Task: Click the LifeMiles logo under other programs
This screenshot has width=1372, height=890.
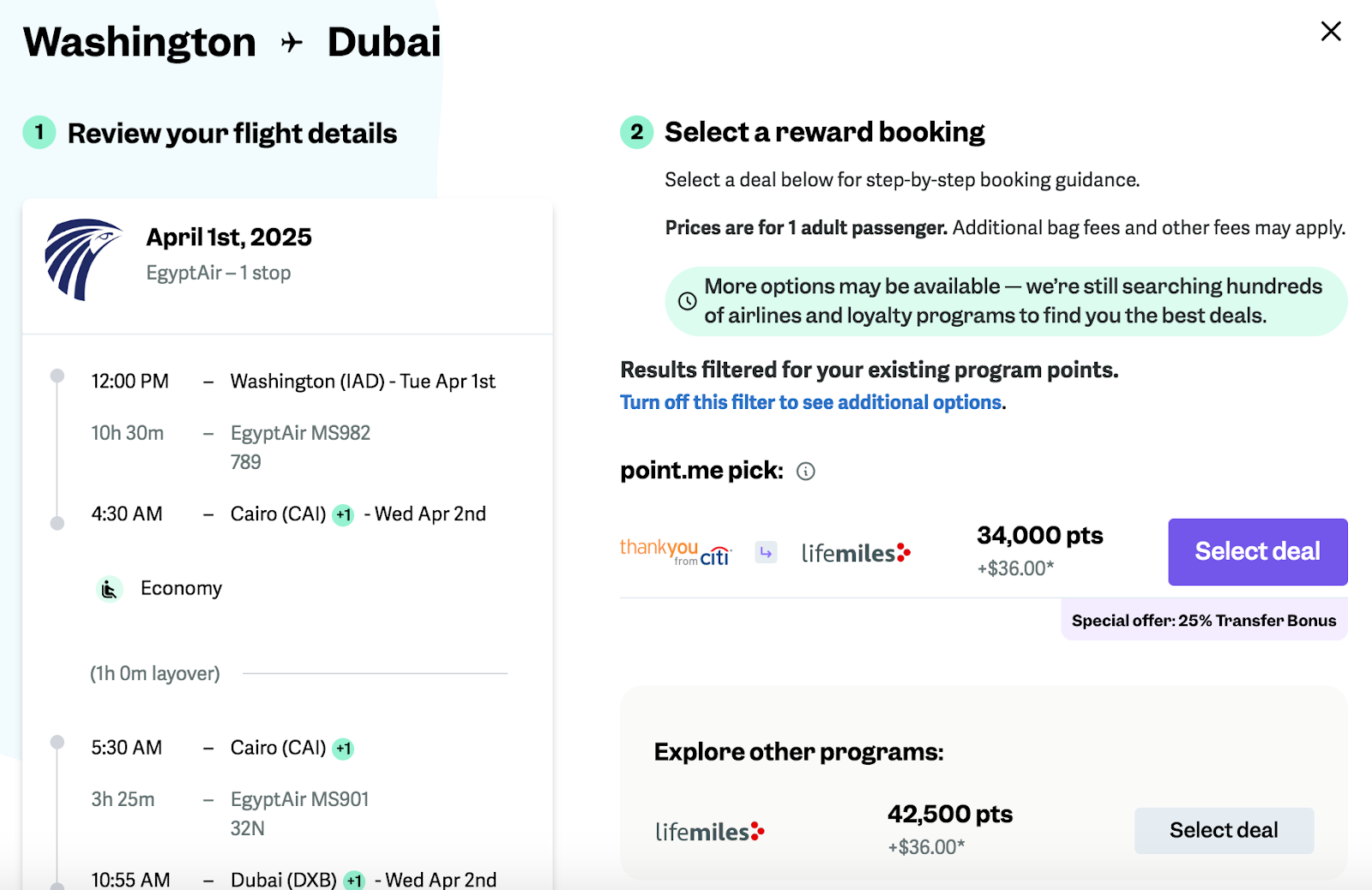Action: click(710, 832)
